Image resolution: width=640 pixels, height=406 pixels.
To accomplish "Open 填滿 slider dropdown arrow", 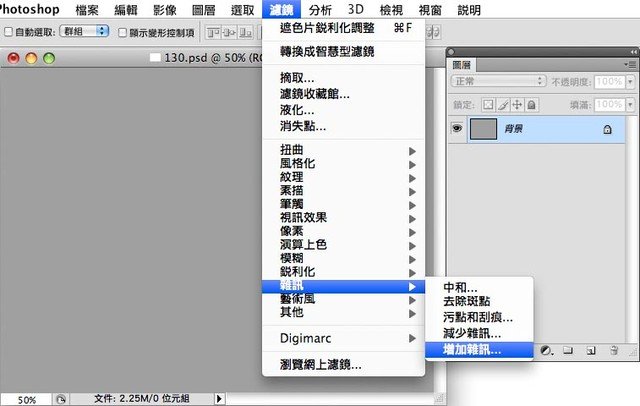I will click(631, 105).
